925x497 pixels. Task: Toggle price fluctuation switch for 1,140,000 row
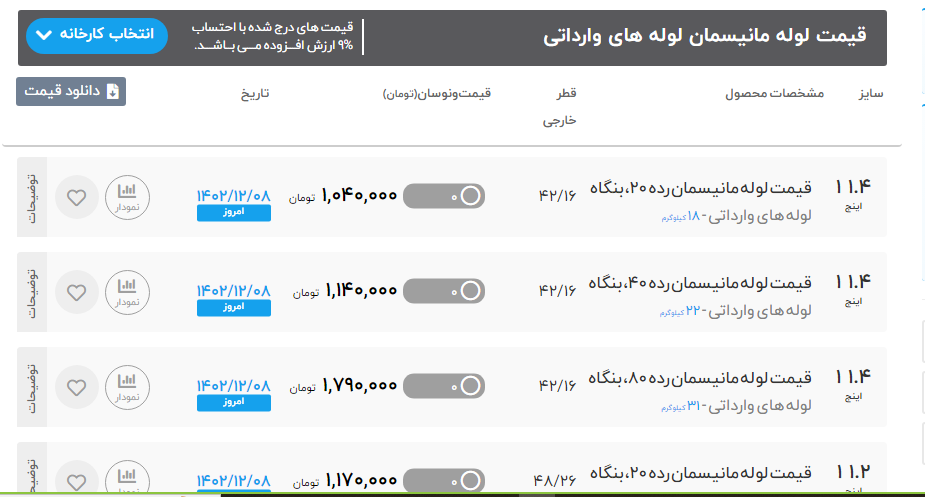tap(443, 292)
